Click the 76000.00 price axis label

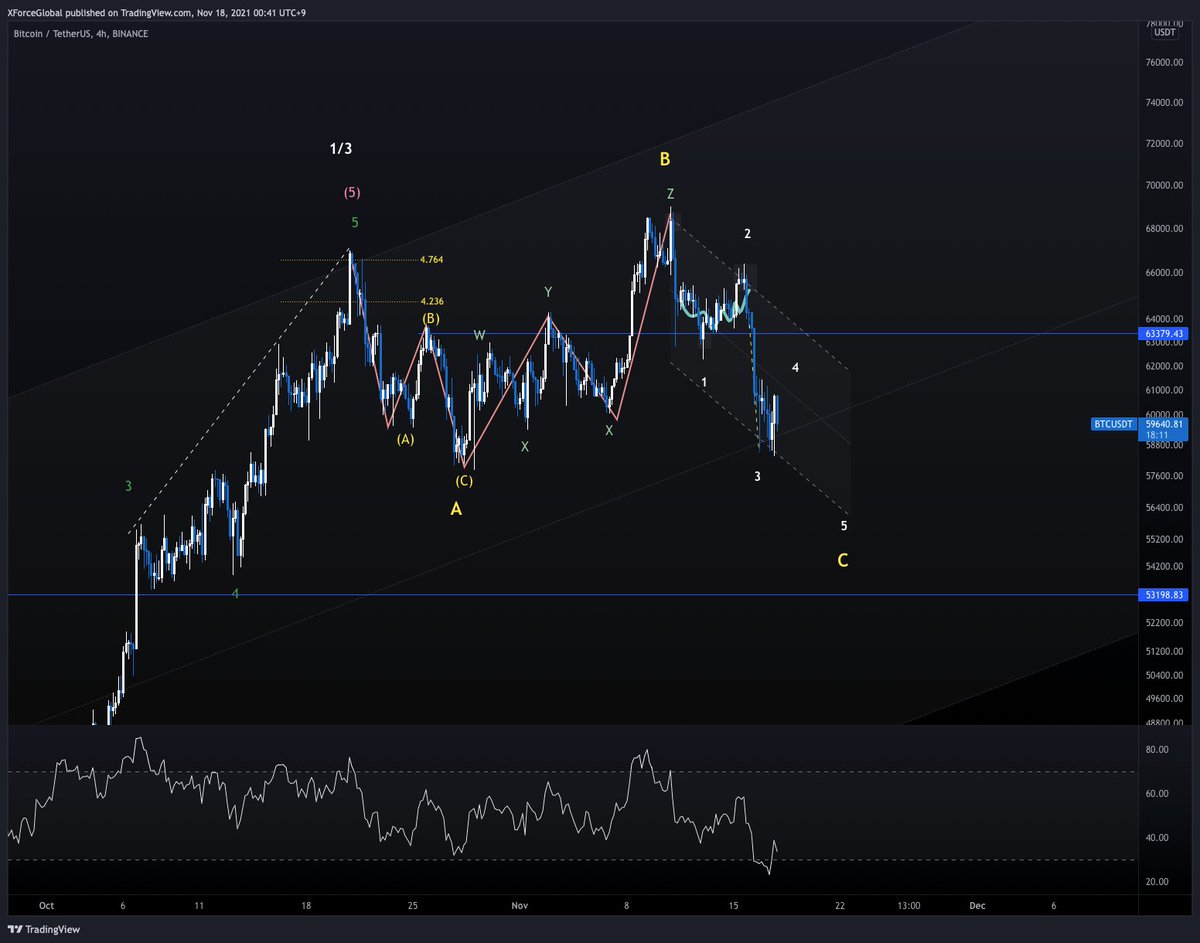1164,62
